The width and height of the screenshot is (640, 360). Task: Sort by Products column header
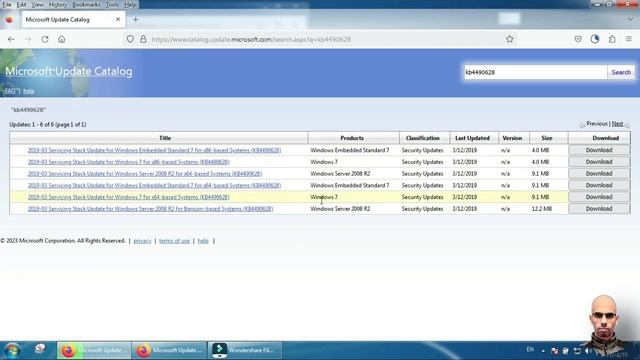[x=352, y=138]
